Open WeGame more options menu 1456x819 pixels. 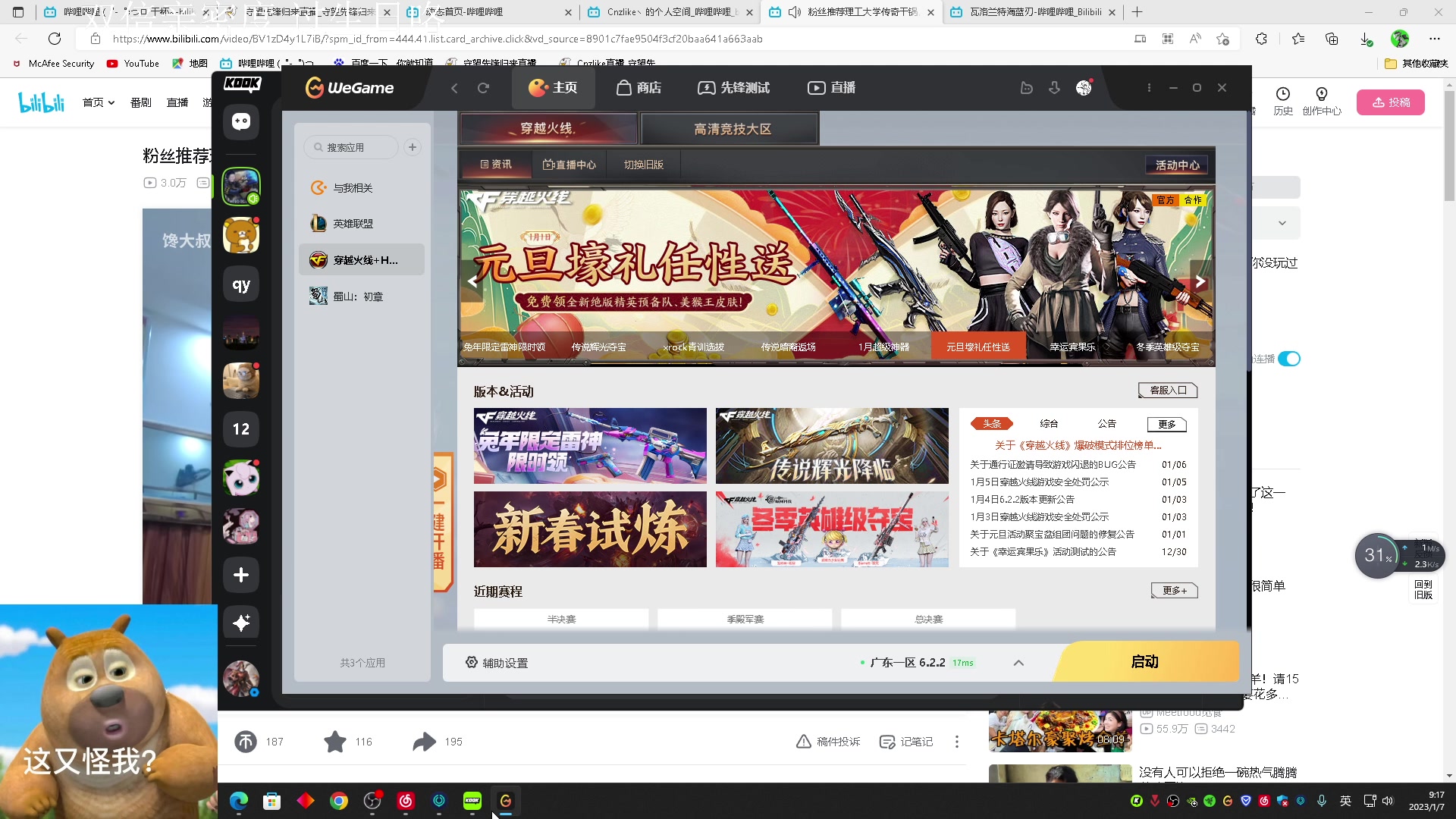pyautogui.click(x=1149, y=88)
